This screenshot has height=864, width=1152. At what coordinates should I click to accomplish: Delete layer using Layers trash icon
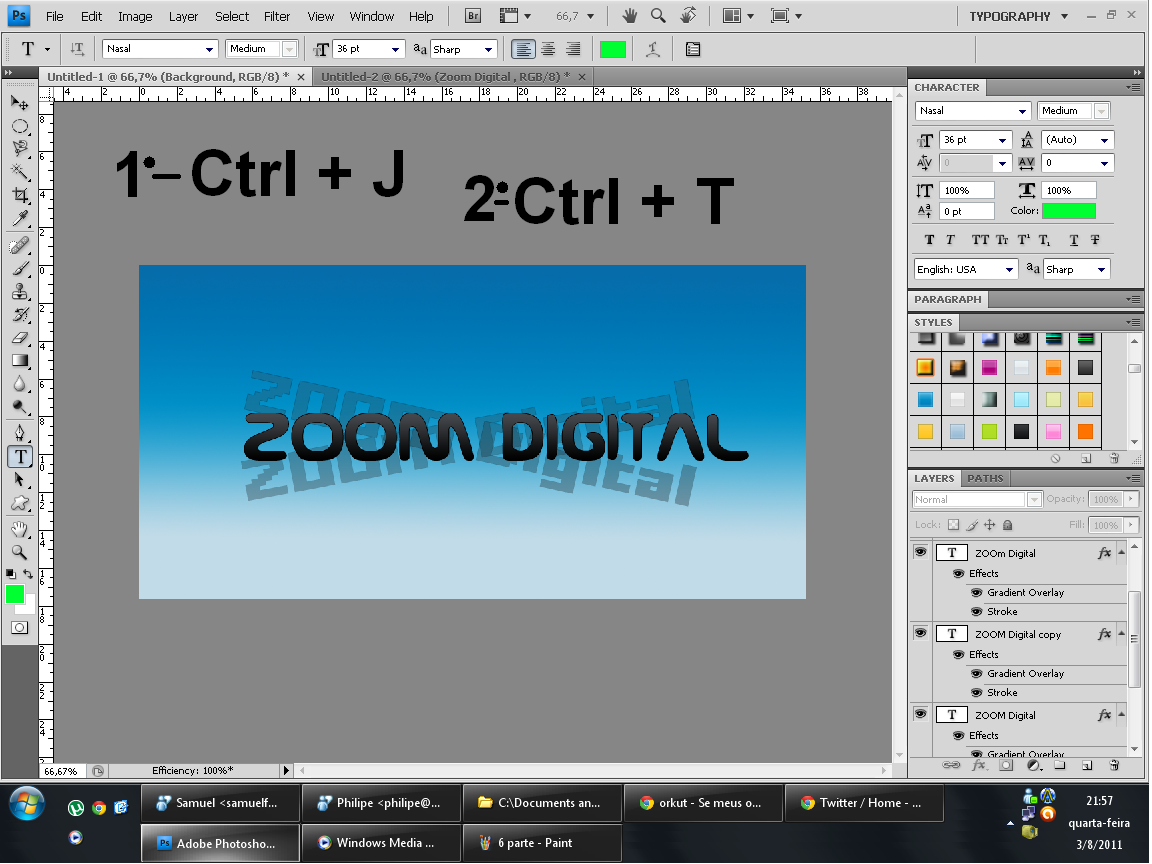point(1114,765)
